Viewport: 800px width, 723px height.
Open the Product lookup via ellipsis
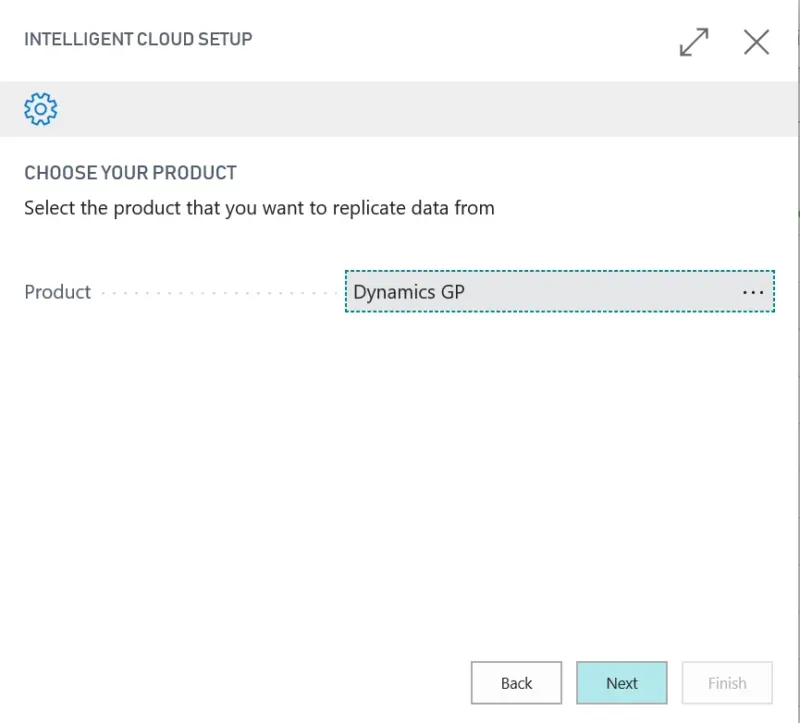pos(753,292)
